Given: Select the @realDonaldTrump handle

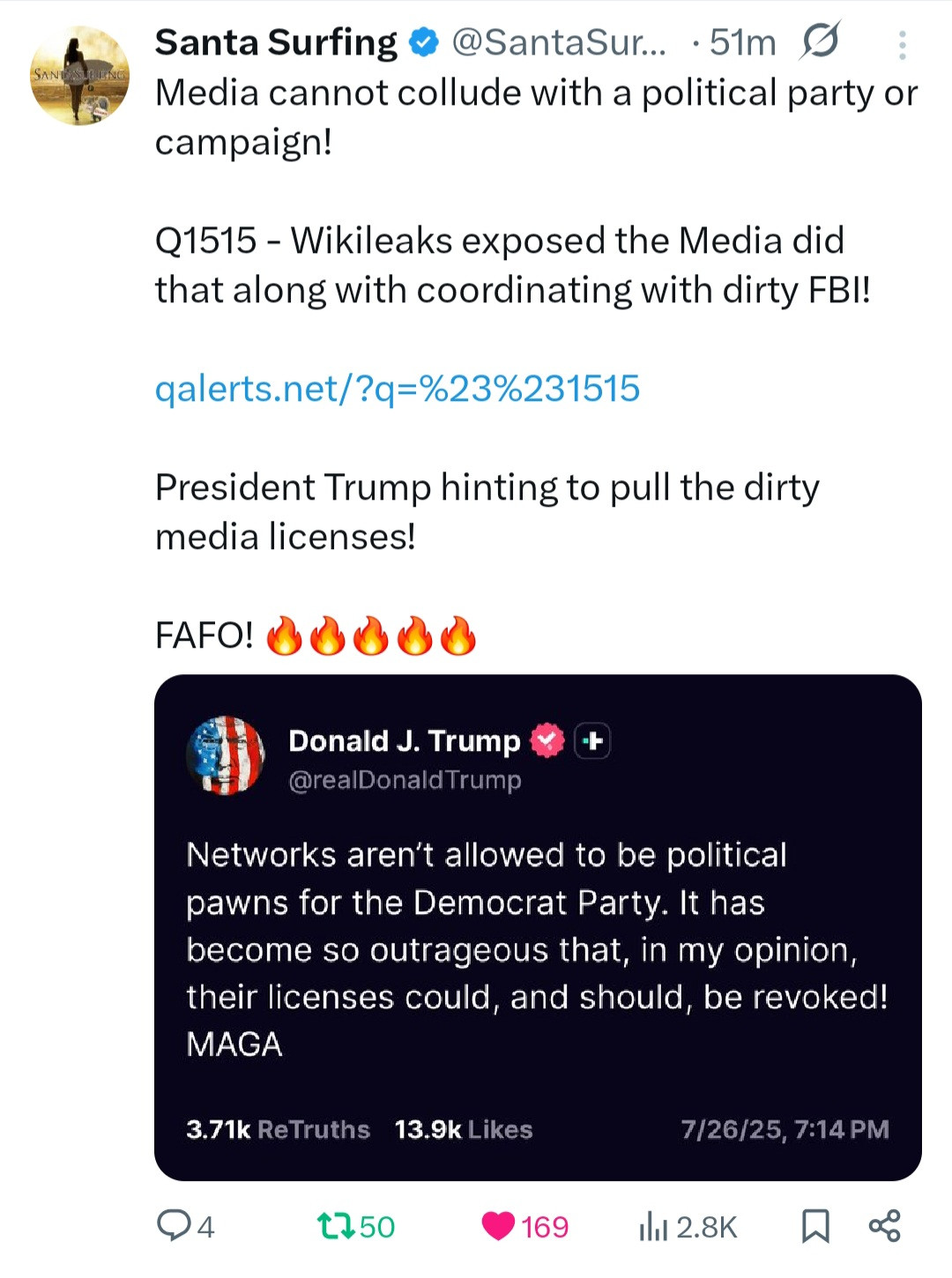Looking at the screenshot, I should [x=405, y=780].
